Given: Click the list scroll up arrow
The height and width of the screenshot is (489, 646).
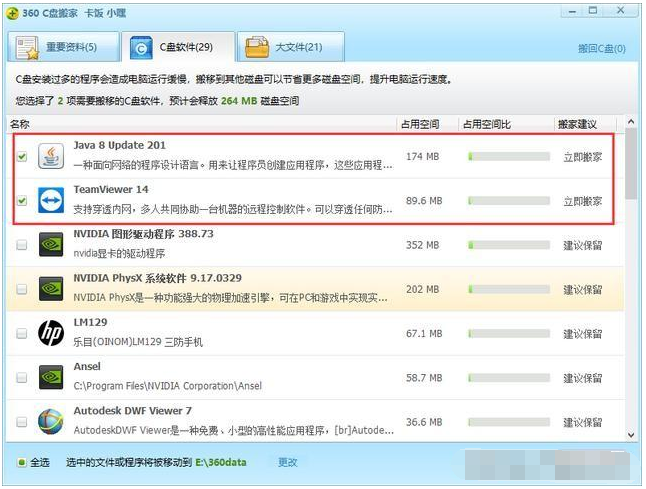Looking at the screenshot, I should click(631, 122).
